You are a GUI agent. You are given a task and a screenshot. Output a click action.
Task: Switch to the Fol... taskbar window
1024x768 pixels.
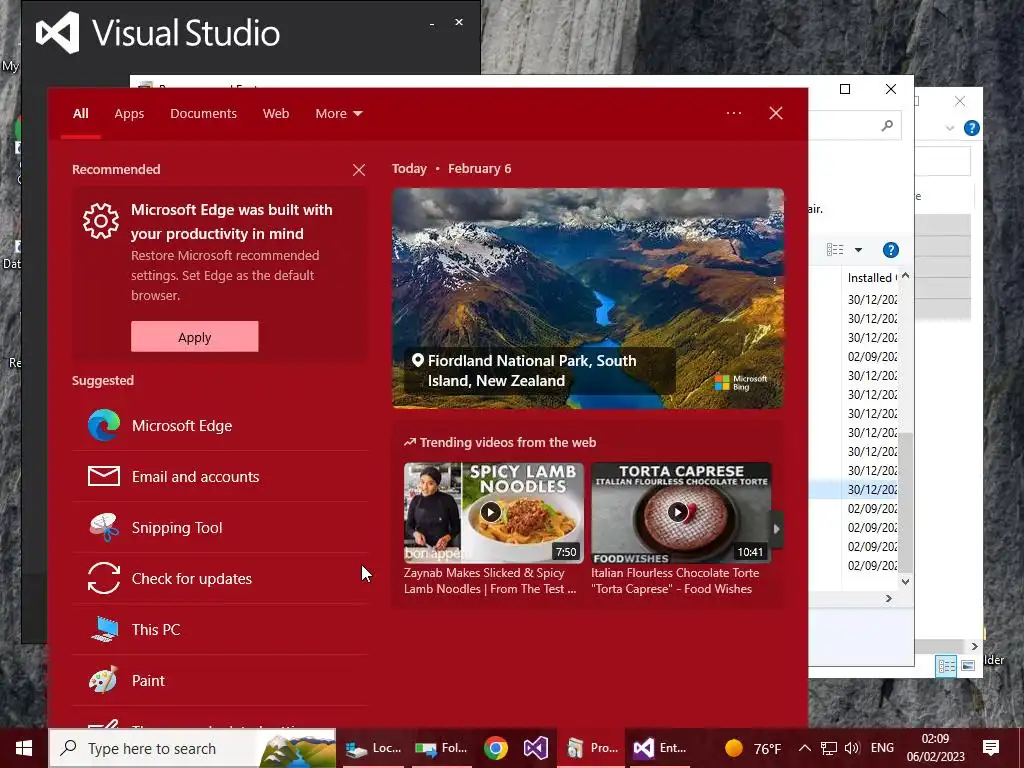pos(441,748)
